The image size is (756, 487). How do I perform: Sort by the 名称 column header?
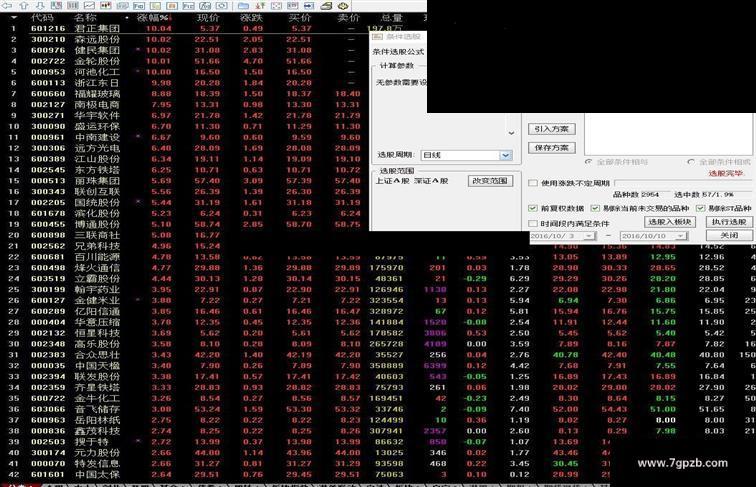[85, 18]
